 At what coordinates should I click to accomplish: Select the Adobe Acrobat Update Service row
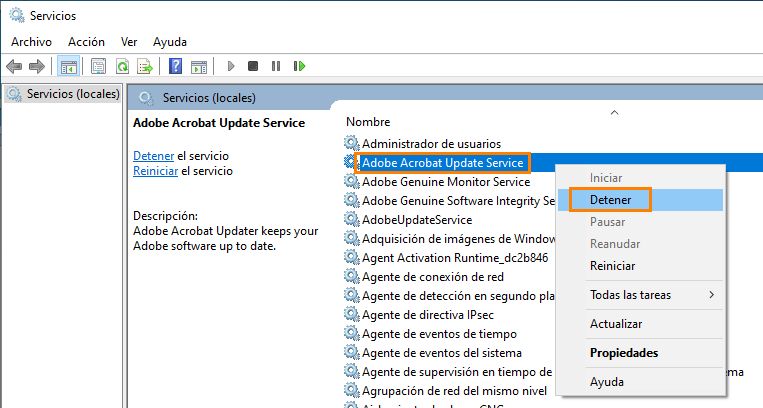click(442, 163)
